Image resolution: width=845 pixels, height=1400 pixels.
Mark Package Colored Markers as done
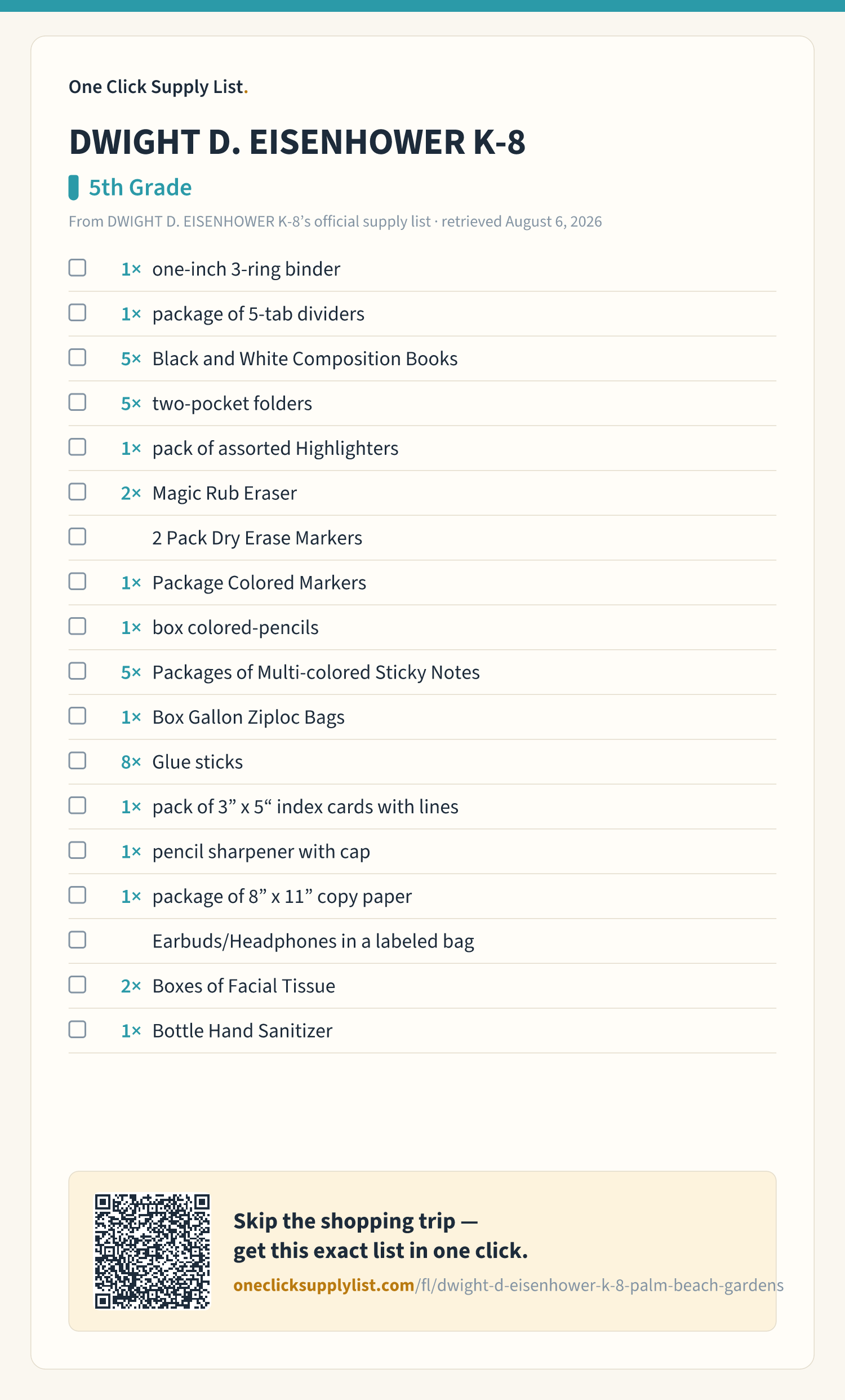tap(77, 581)
